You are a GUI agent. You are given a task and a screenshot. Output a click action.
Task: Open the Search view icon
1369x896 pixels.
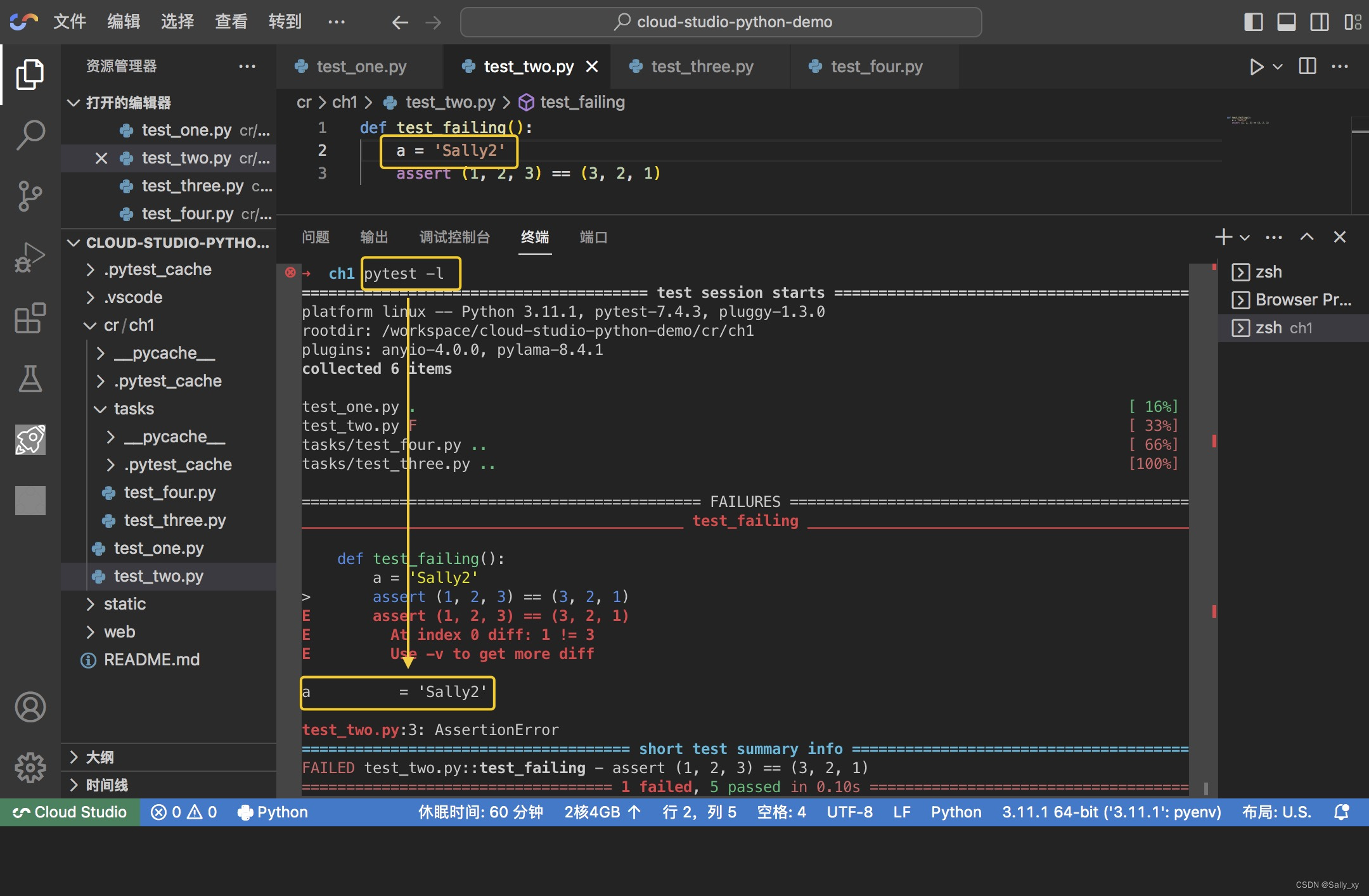point(30,135)
